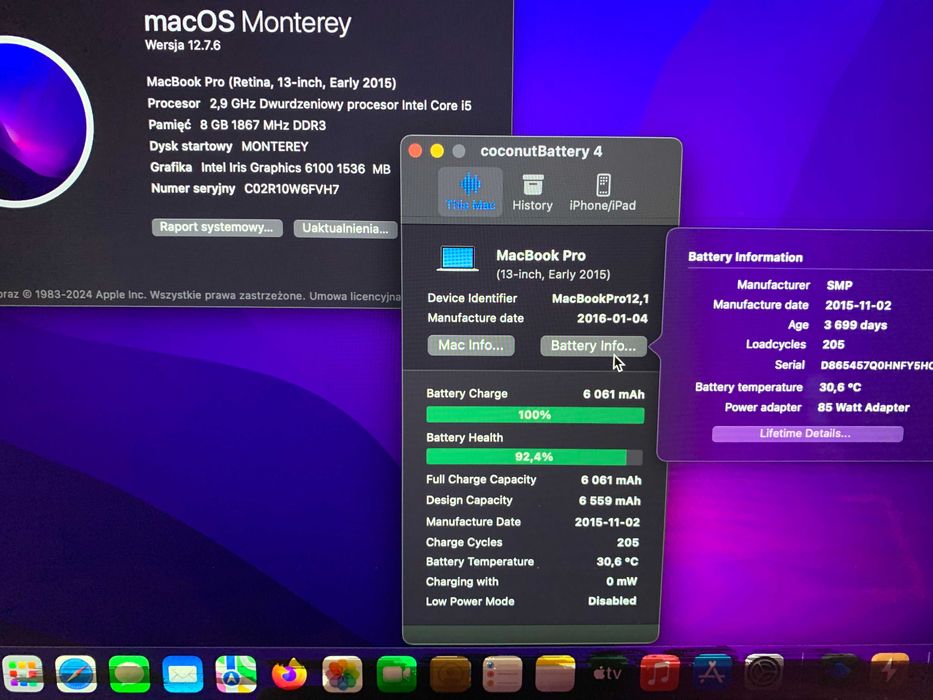Click the coconutBattery 4 window title
The image size is (933, 700).
541,151
